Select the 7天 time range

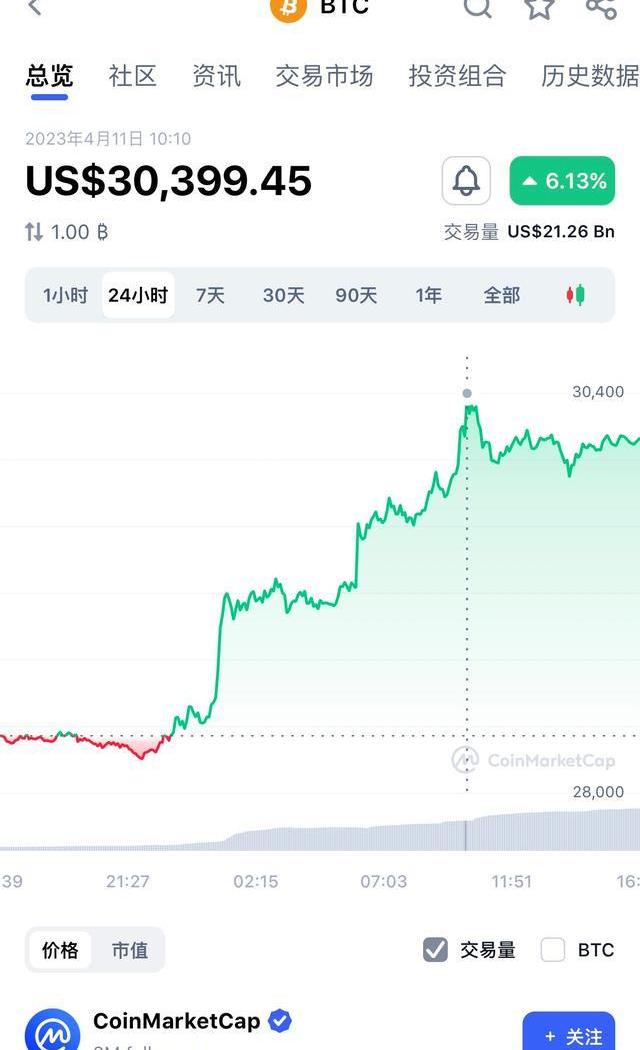coord(210,295)
